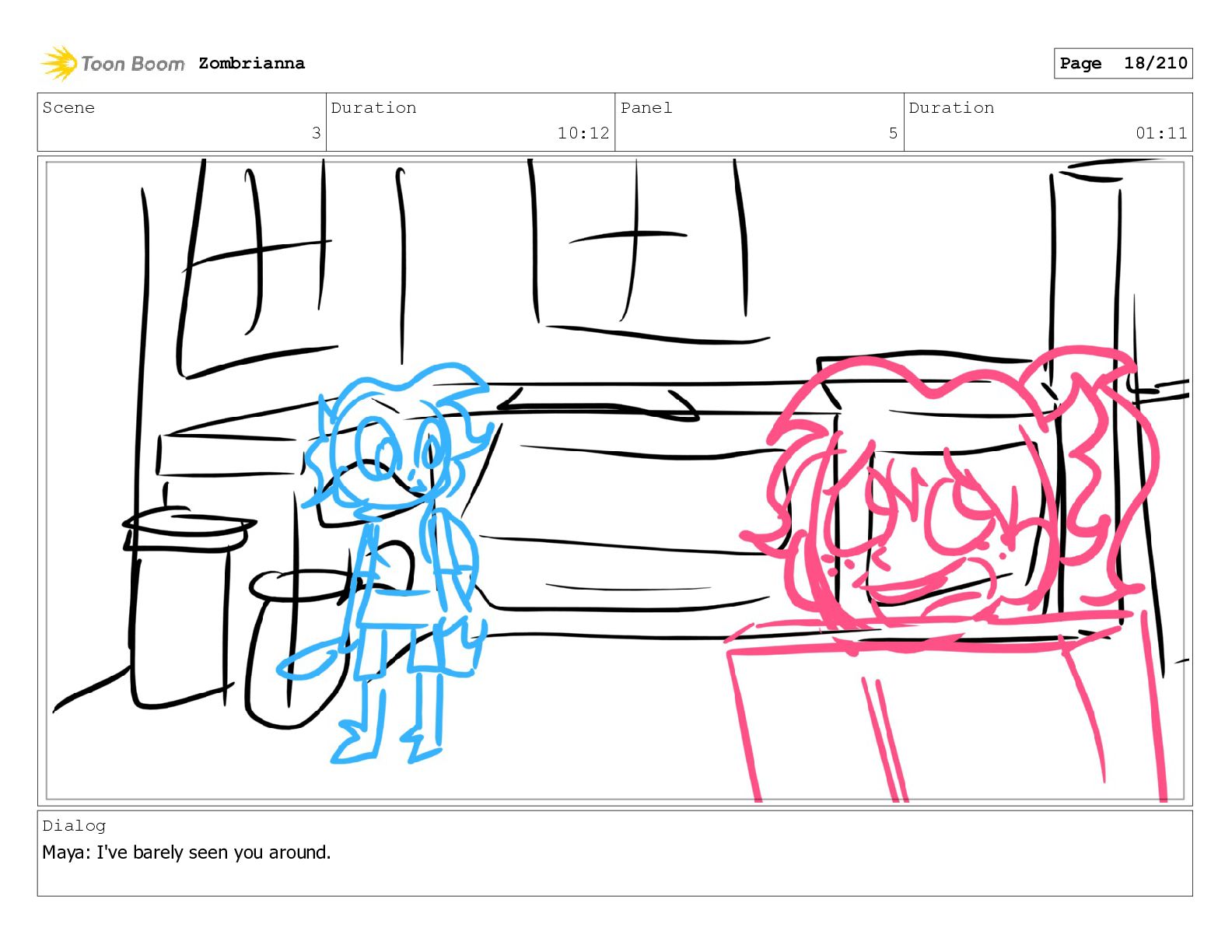Select the 'Zombrianna' project title

[x=251, y=63]
